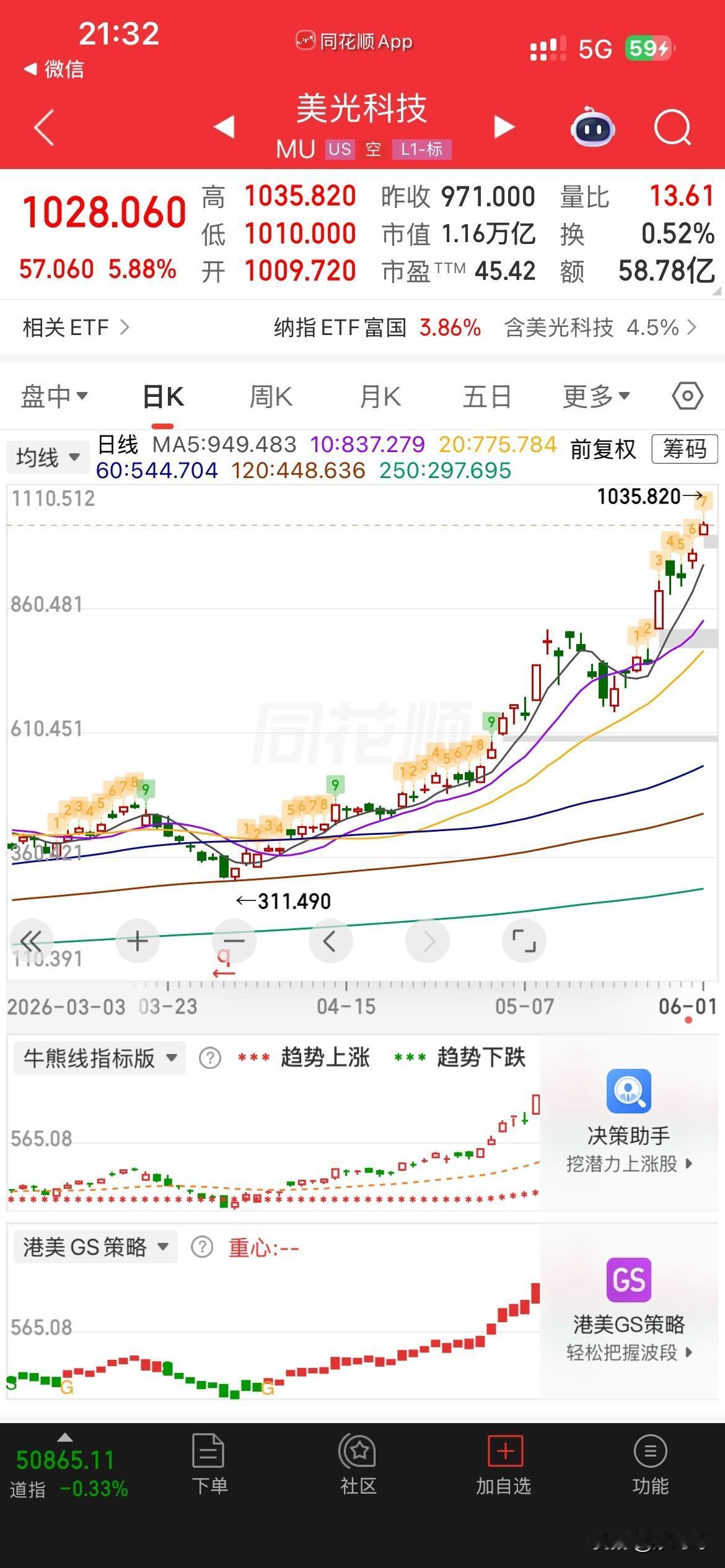Tap the 空 short-sell badge
This screenshot has height=1568, width=725.
[373, 149]
